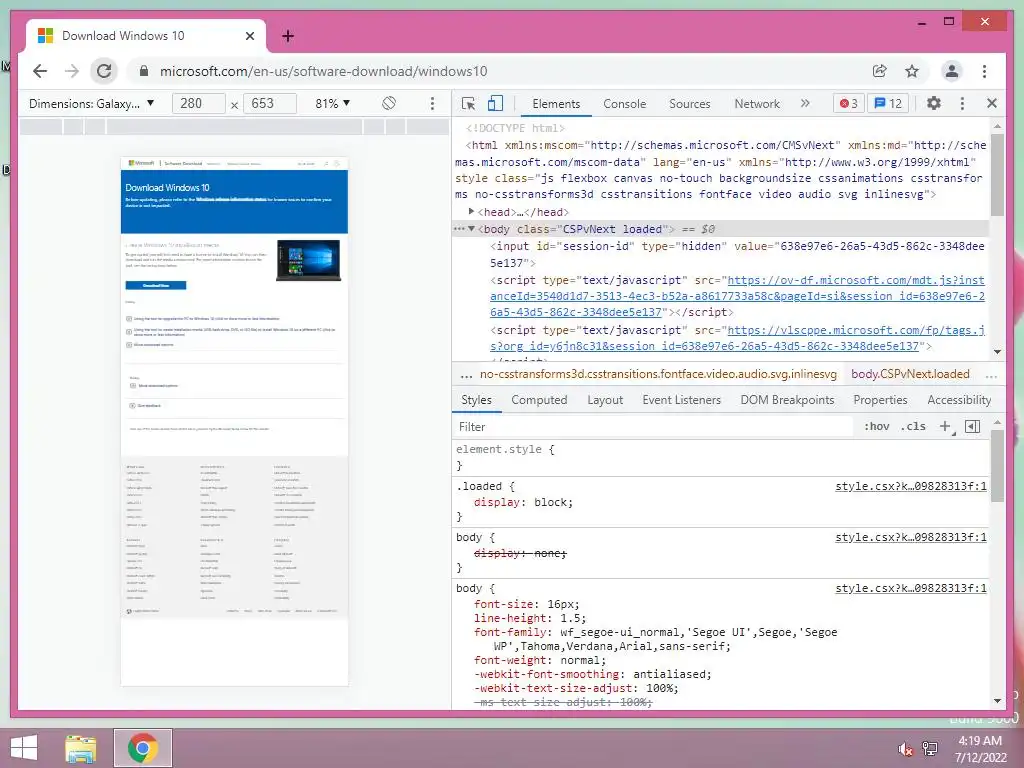The height and width of the screenshot is (768, 1024).
Task: Click the browser back arrow
Action: [x=40, y=71]
